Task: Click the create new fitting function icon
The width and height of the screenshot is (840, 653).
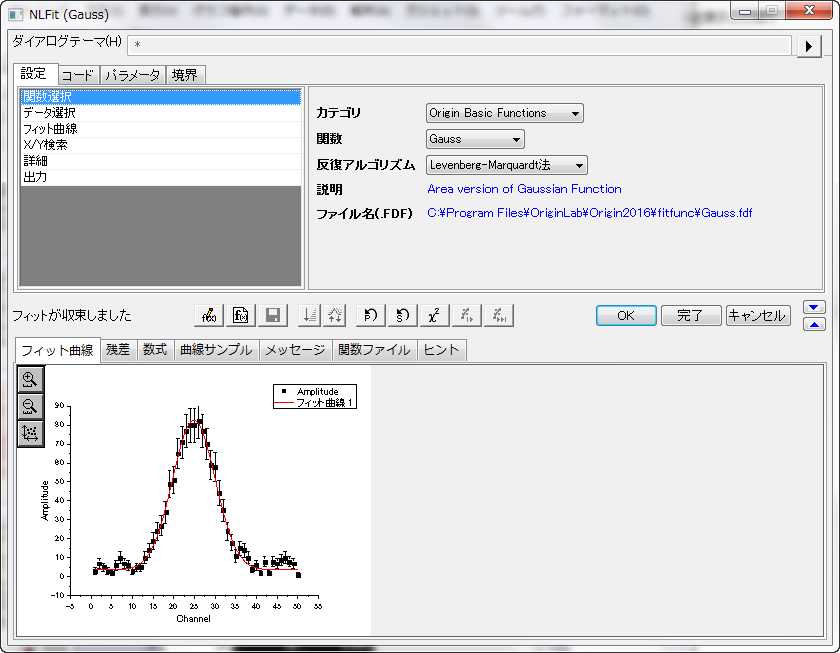Action: point(241,316)
